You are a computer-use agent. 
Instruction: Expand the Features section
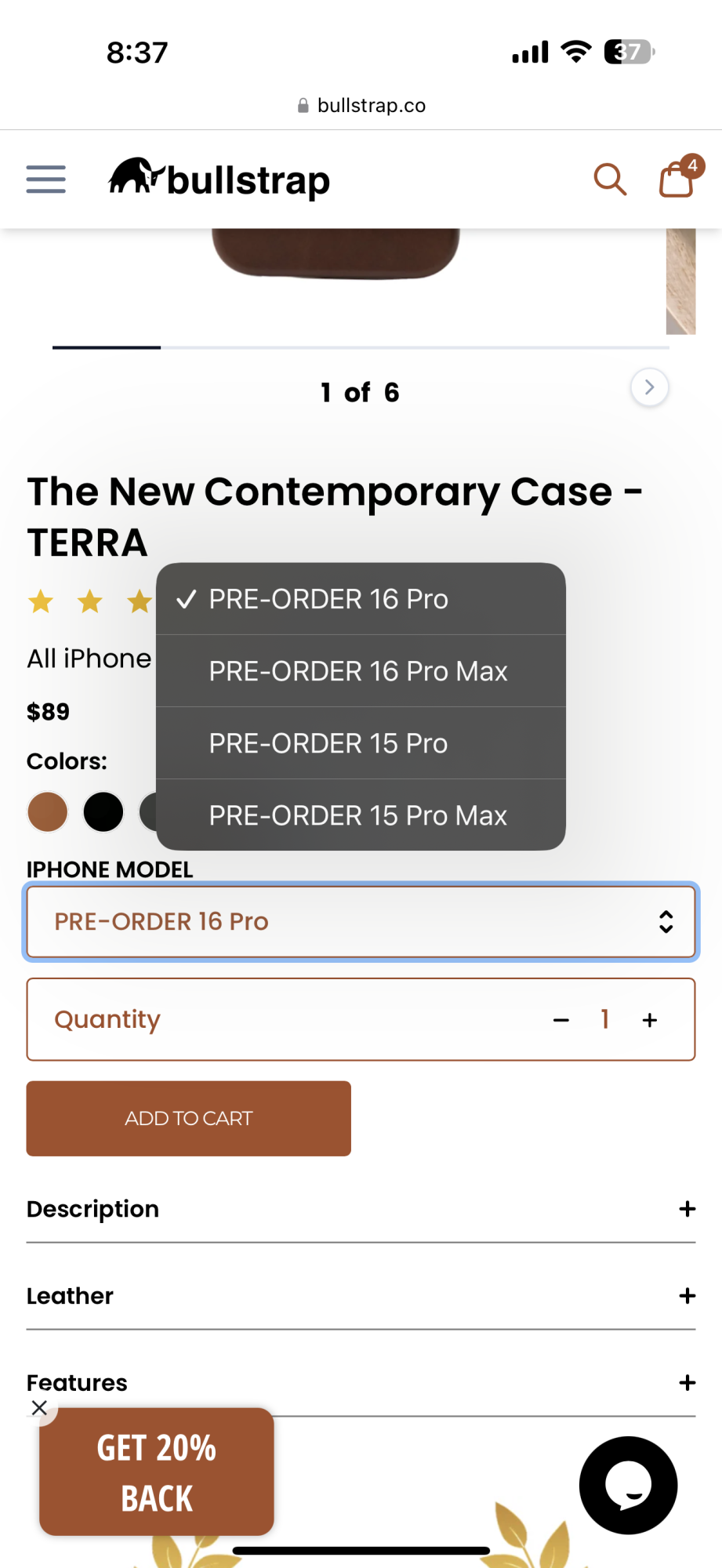[687, 1382]
